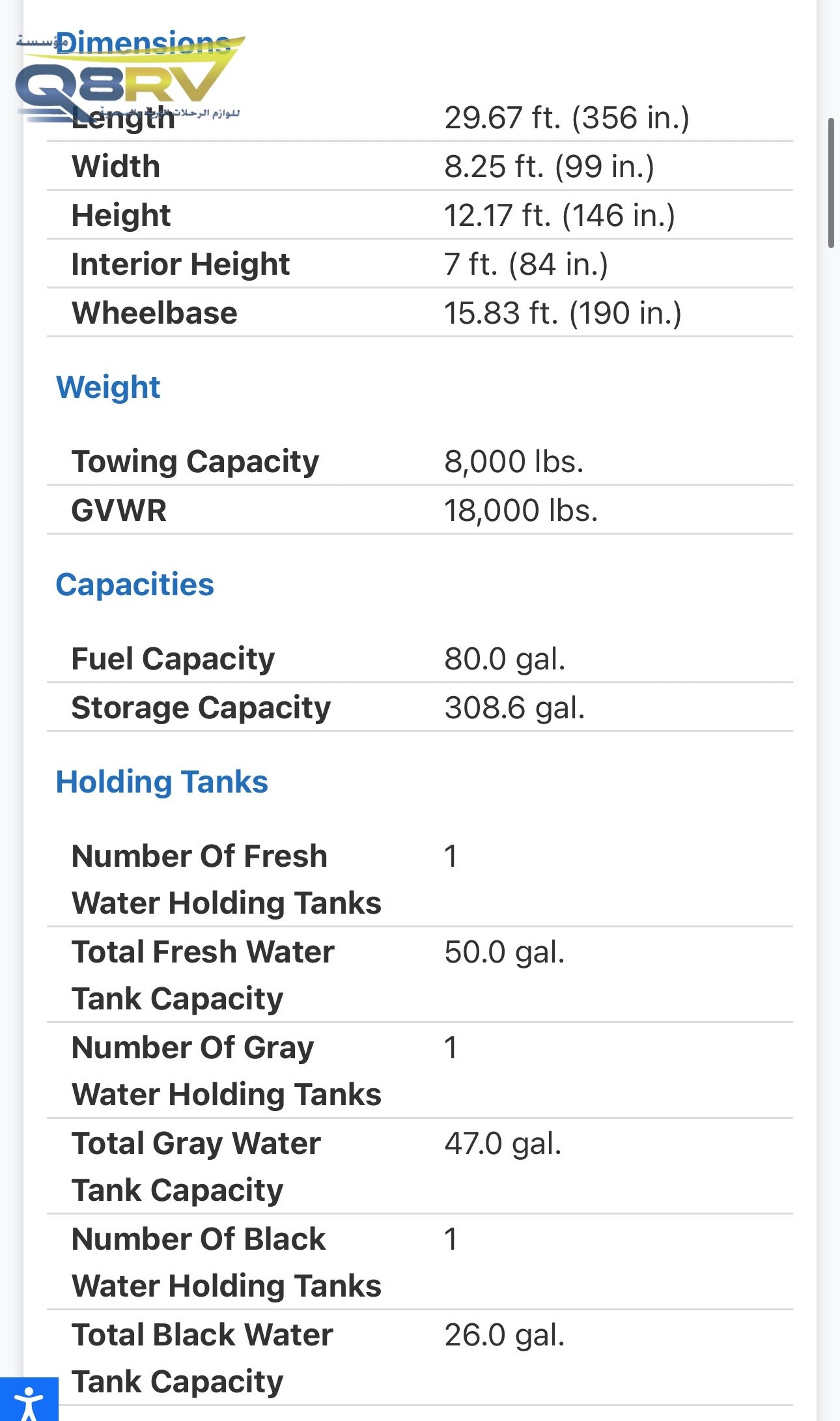Click the Towing Capacity label
840x1421 pixels.
point(195,462)
